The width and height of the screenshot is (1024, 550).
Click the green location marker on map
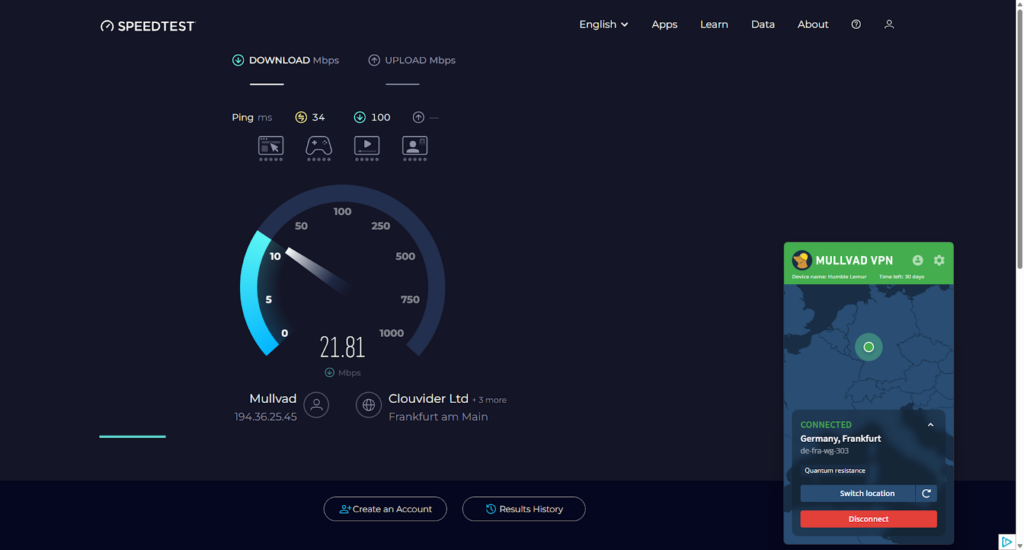click(x=869, y=347)
